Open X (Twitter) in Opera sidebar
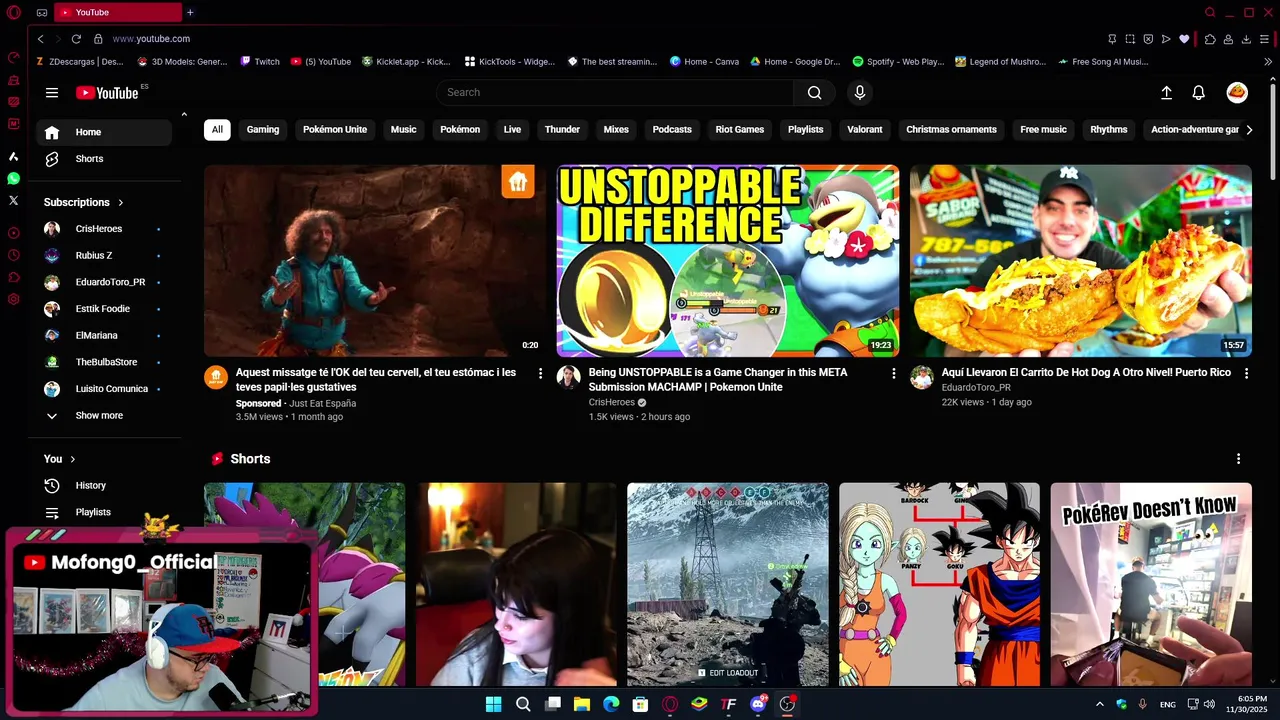The image size is (1280, 720). 13,200
